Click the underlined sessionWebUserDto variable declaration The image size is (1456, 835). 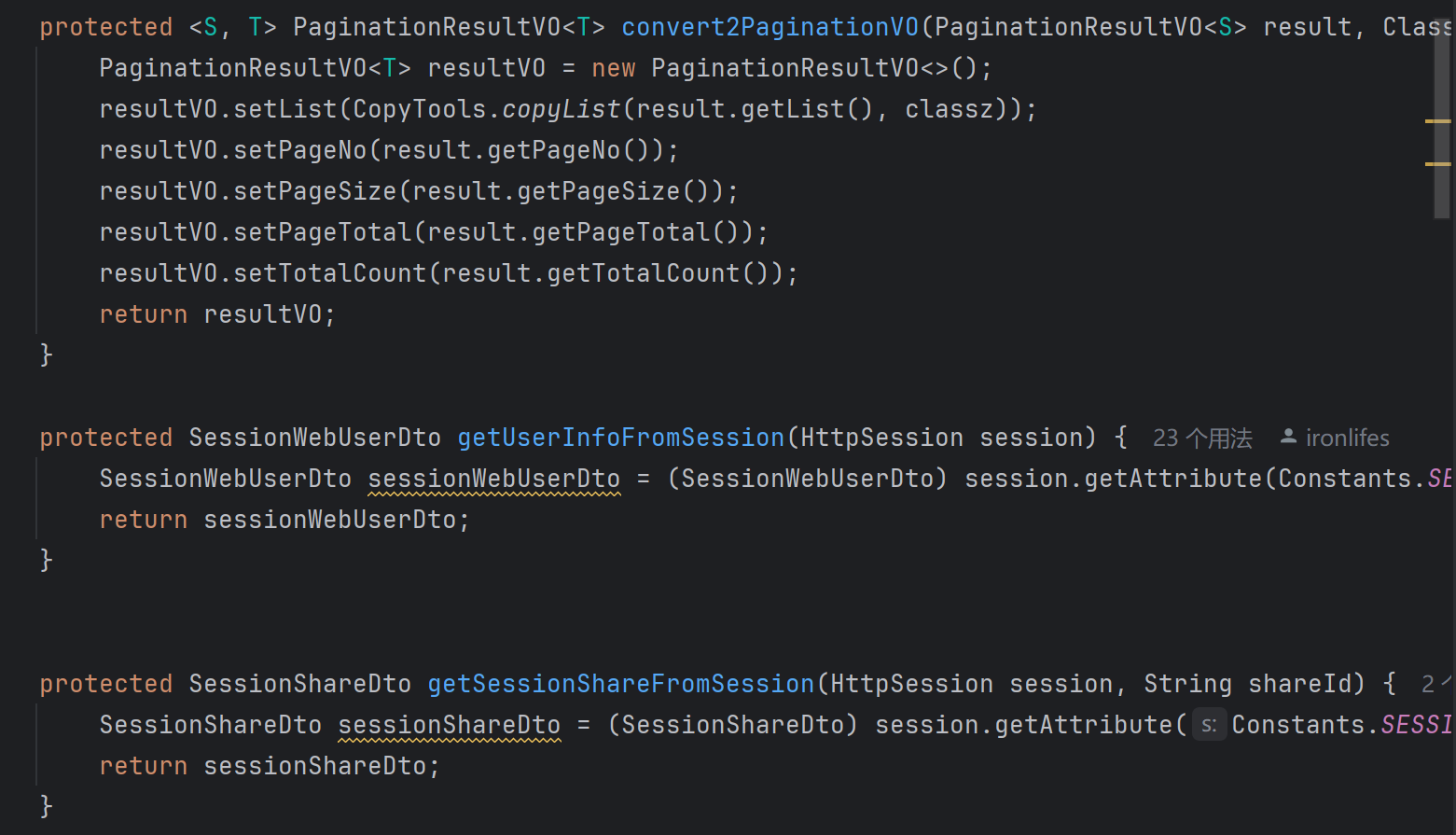(x=494, y=479)
